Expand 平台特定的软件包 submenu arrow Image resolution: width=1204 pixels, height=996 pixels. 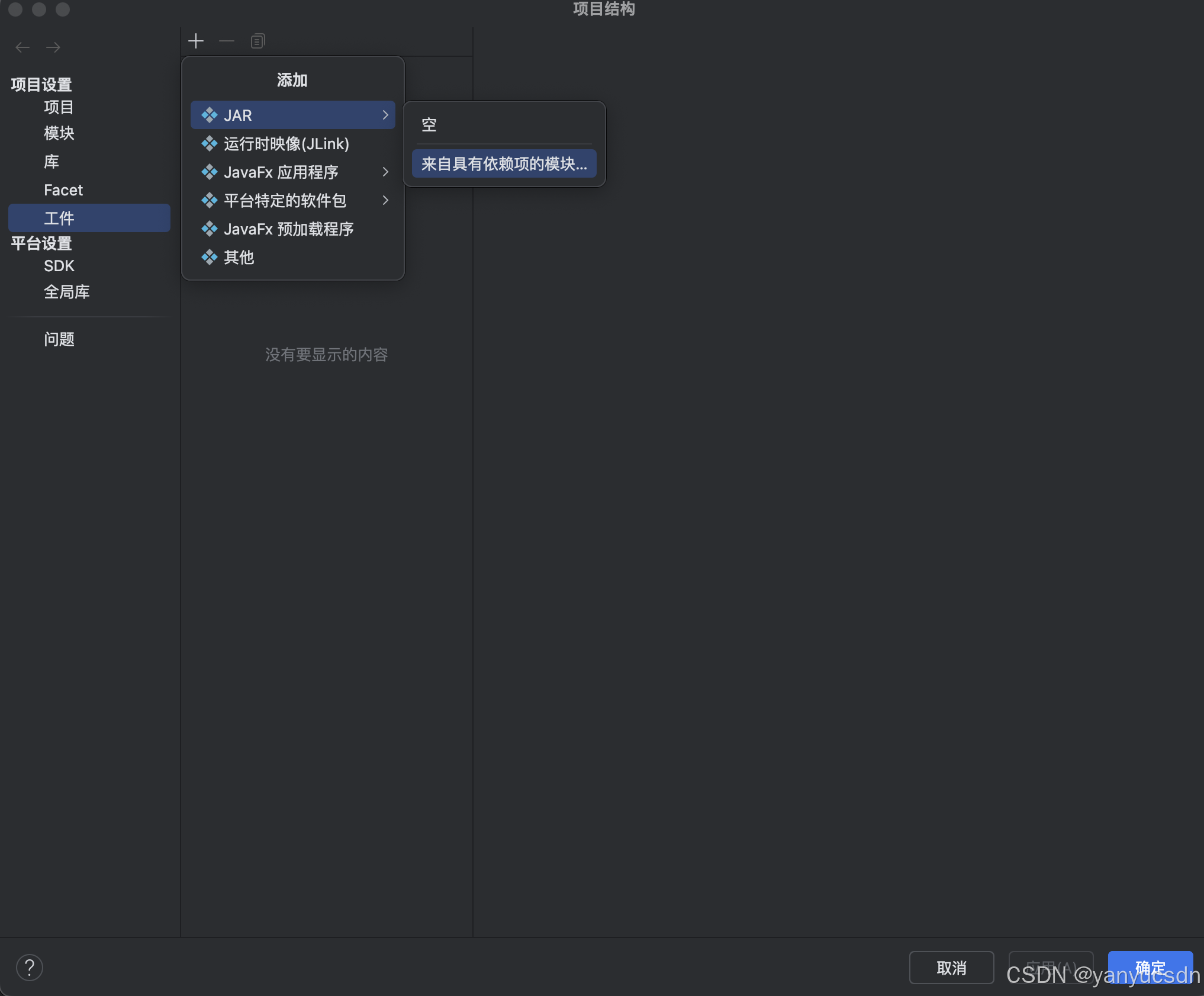click(385, 201)
